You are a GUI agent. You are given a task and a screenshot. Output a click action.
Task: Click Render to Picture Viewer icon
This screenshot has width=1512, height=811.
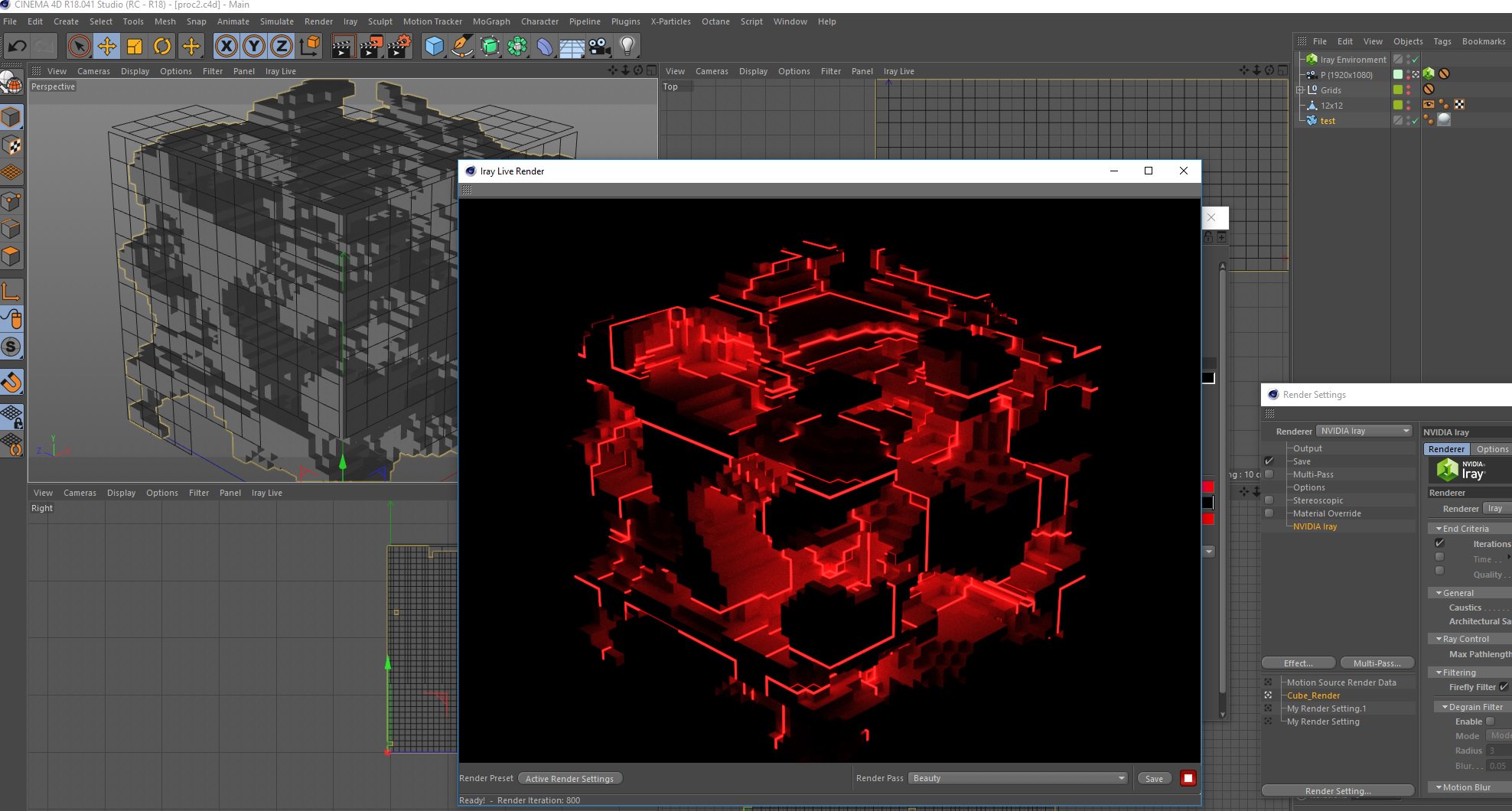pyautogui.click(x=370, y=47)
